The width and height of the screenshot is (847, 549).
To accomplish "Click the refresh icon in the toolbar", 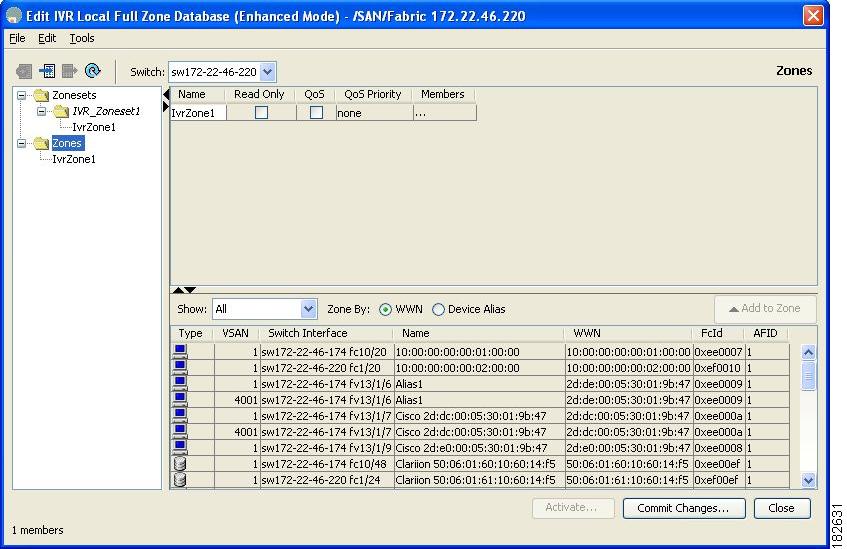I will pos(93,71).
